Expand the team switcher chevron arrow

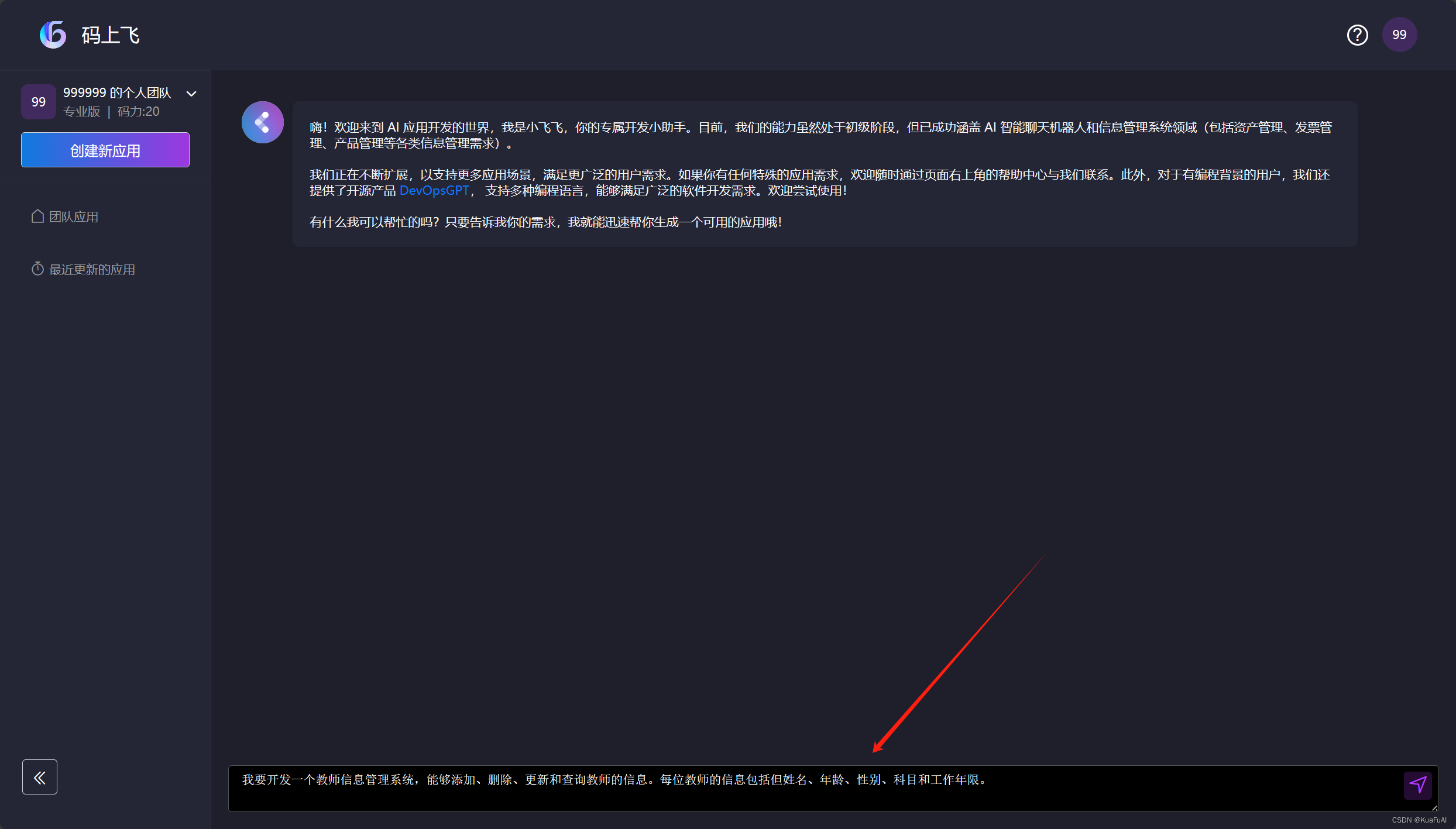pyautogui.click(x=191, y=94)
